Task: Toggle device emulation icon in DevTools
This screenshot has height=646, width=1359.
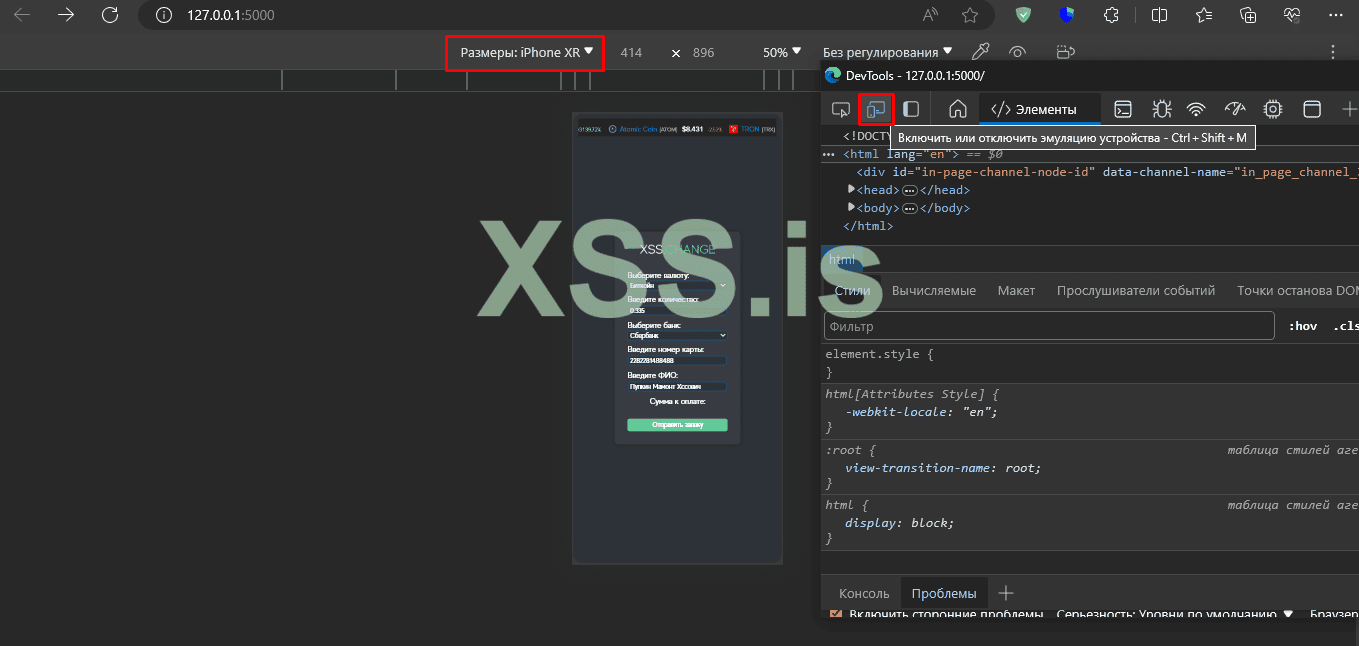Action: coord(876,109)
